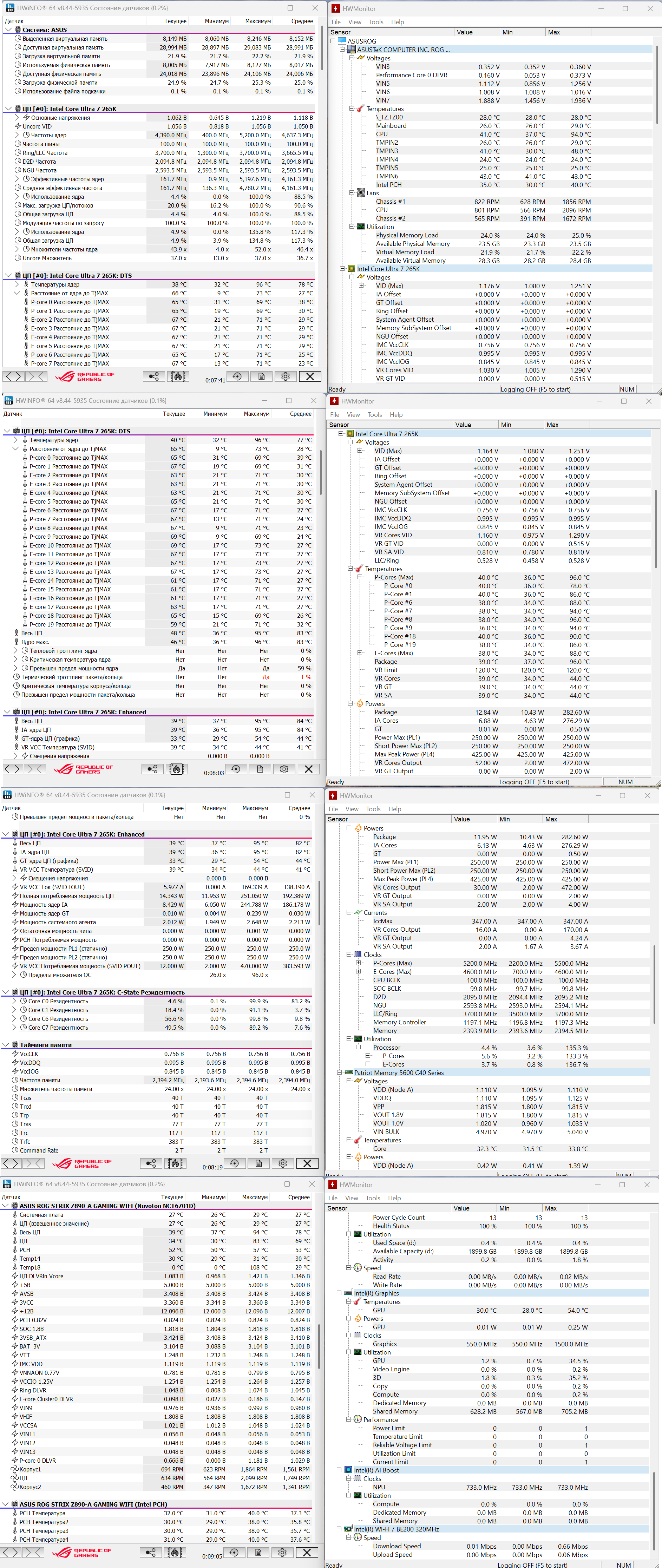Click the share/remote icon in HWiNFO showing 0:08:03

(152, 769)
